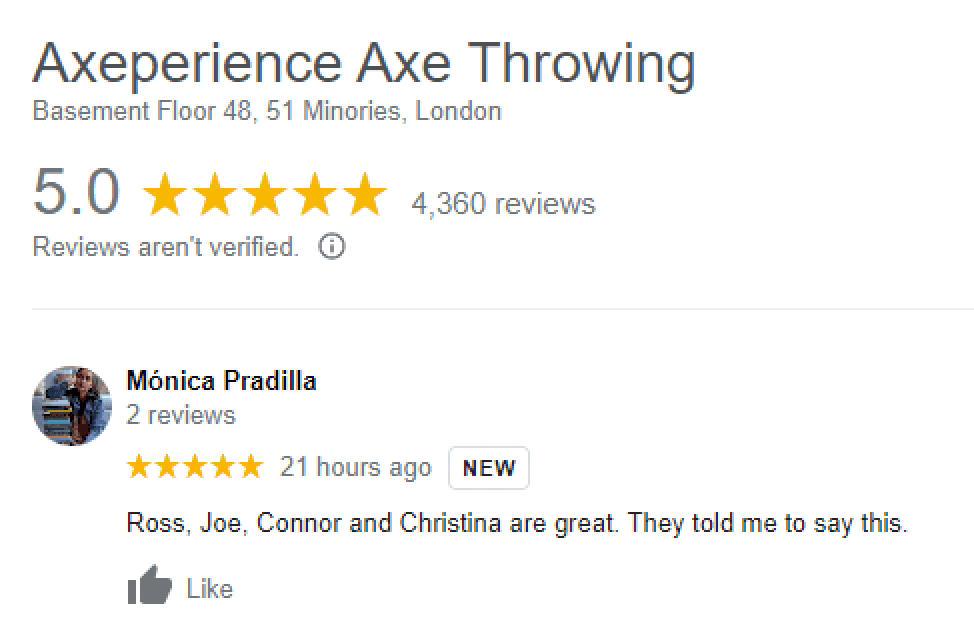974x634 pixels.
Task: Click the Basement Floor 48 address text
Action: tap(266, 111)
